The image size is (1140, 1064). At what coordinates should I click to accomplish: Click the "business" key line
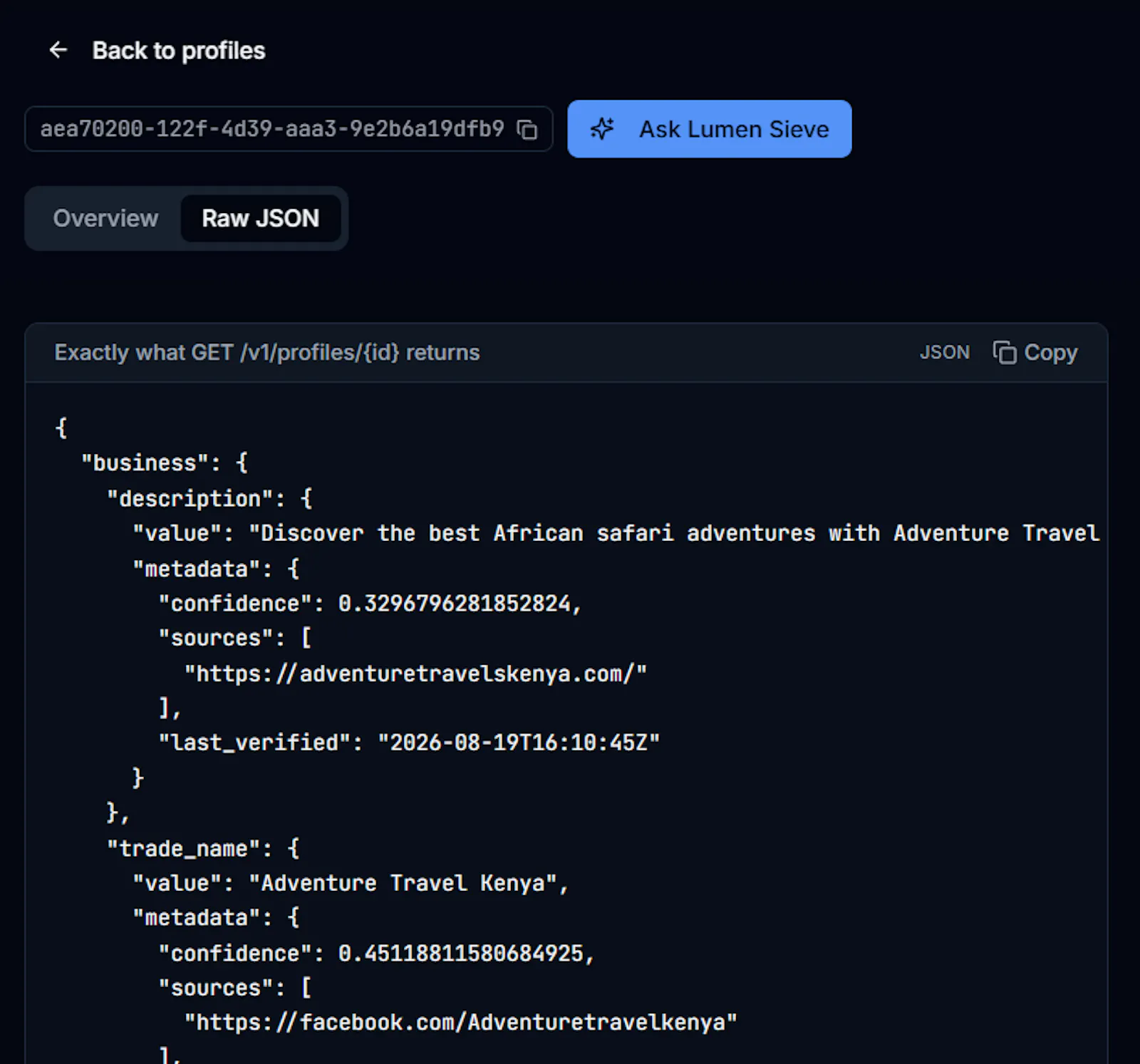click(165, 463)
